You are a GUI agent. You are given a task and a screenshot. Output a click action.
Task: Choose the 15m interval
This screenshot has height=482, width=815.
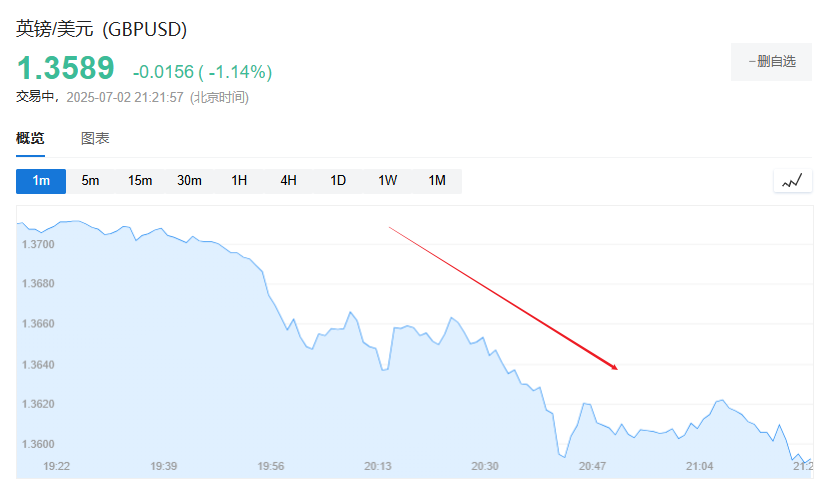(140, 181)
